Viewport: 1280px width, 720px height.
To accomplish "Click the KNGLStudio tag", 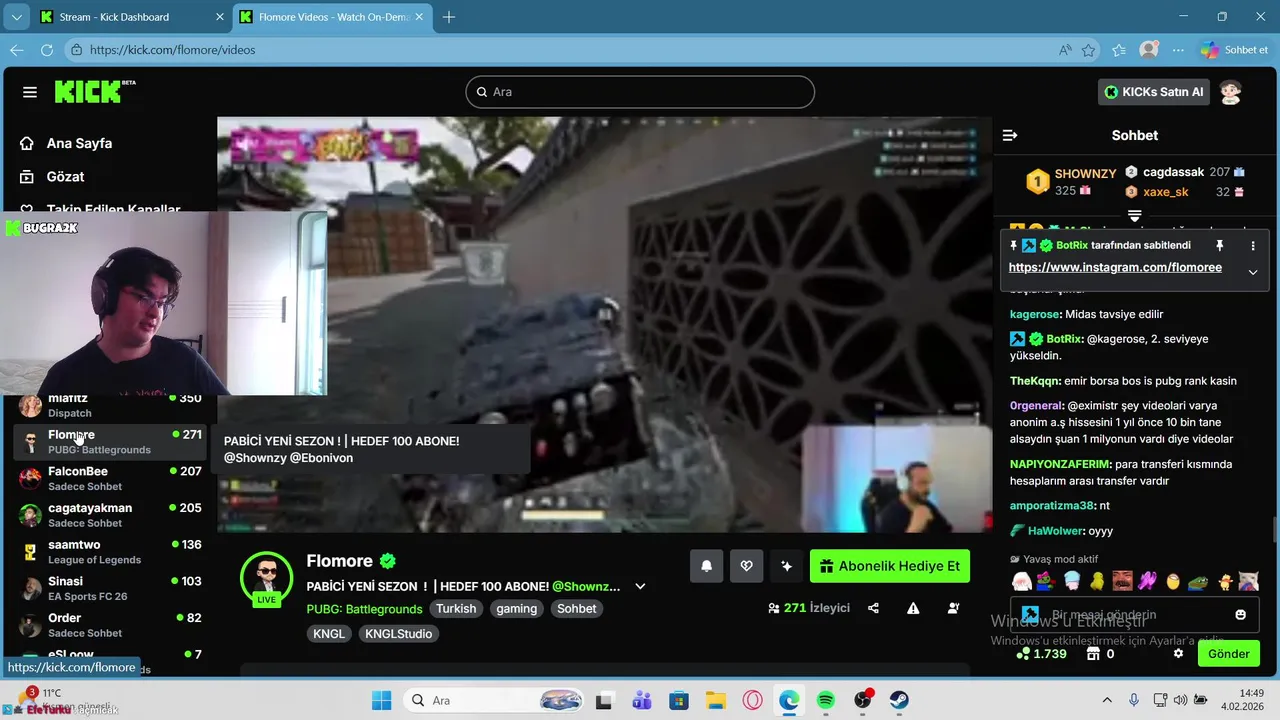I will click(x=398, y=633).
